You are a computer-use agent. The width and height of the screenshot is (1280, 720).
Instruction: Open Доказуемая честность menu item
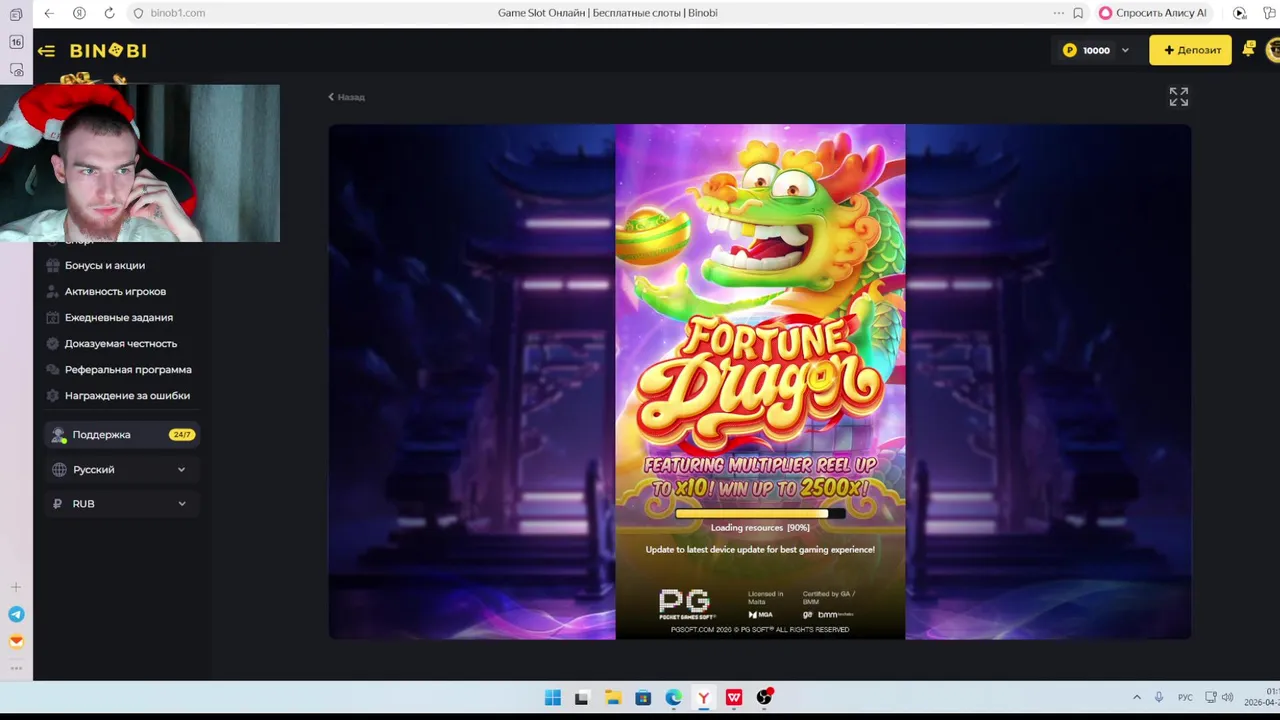pos(121,343)
